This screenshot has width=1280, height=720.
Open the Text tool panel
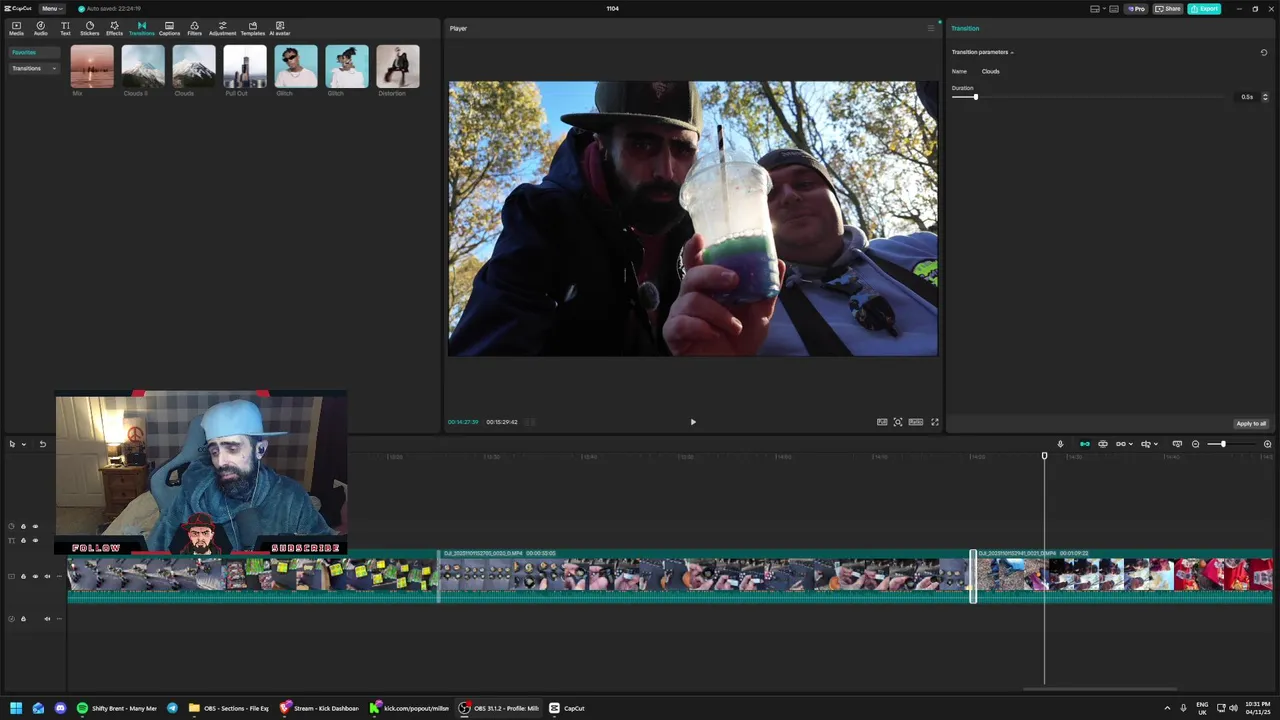65,28
